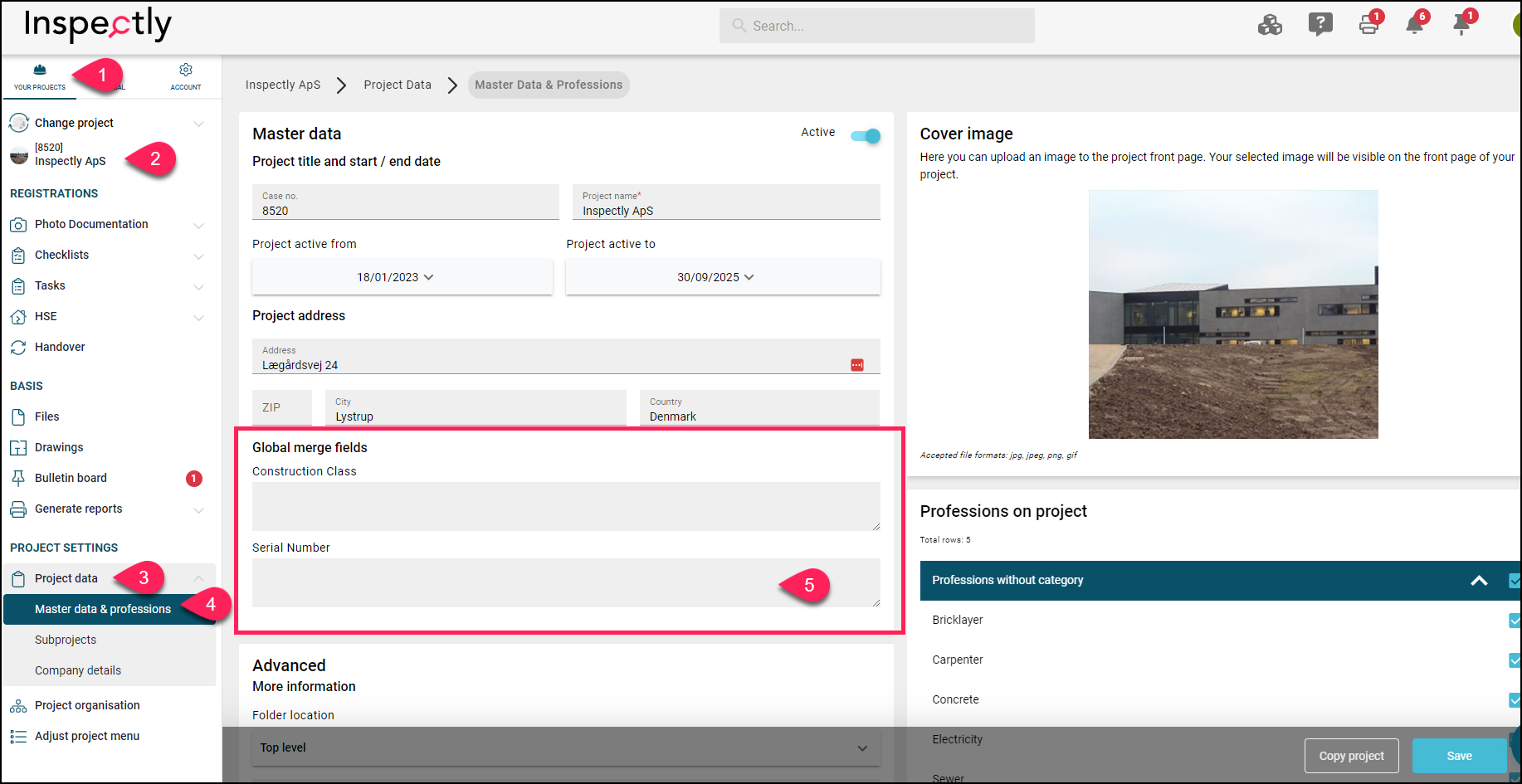
Task: Open the Folder location Top level dropdown
Action: pyautogui.click(x=566, y=747)
